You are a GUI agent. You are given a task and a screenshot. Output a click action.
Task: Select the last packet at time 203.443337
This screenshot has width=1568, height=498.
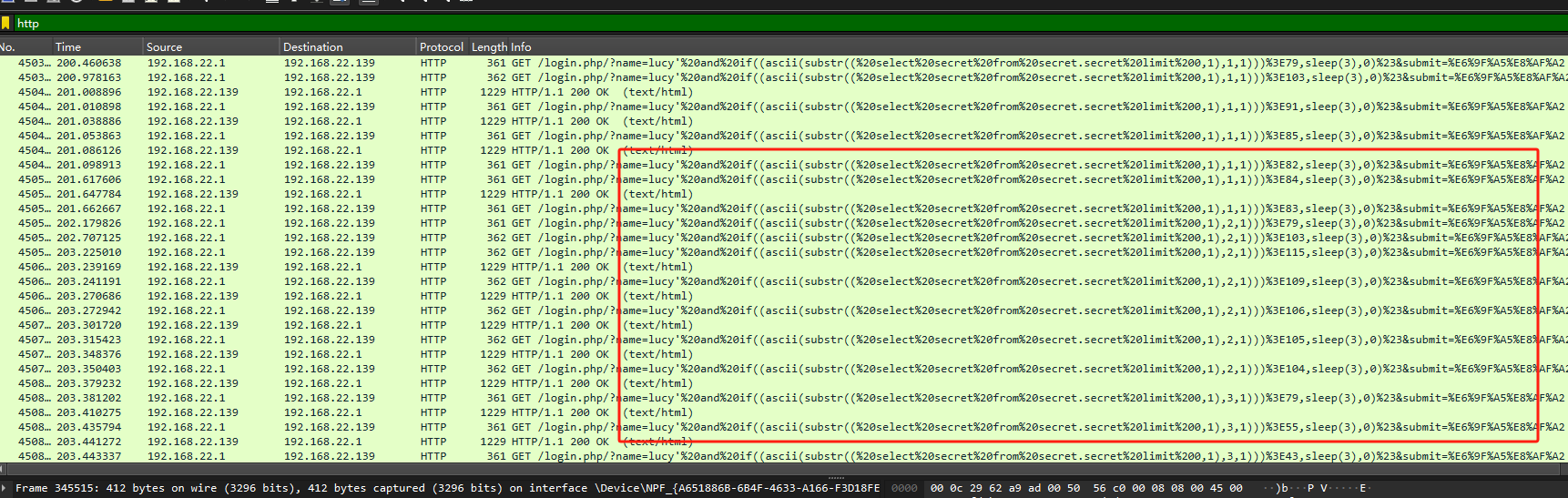[x=88, y=456]
